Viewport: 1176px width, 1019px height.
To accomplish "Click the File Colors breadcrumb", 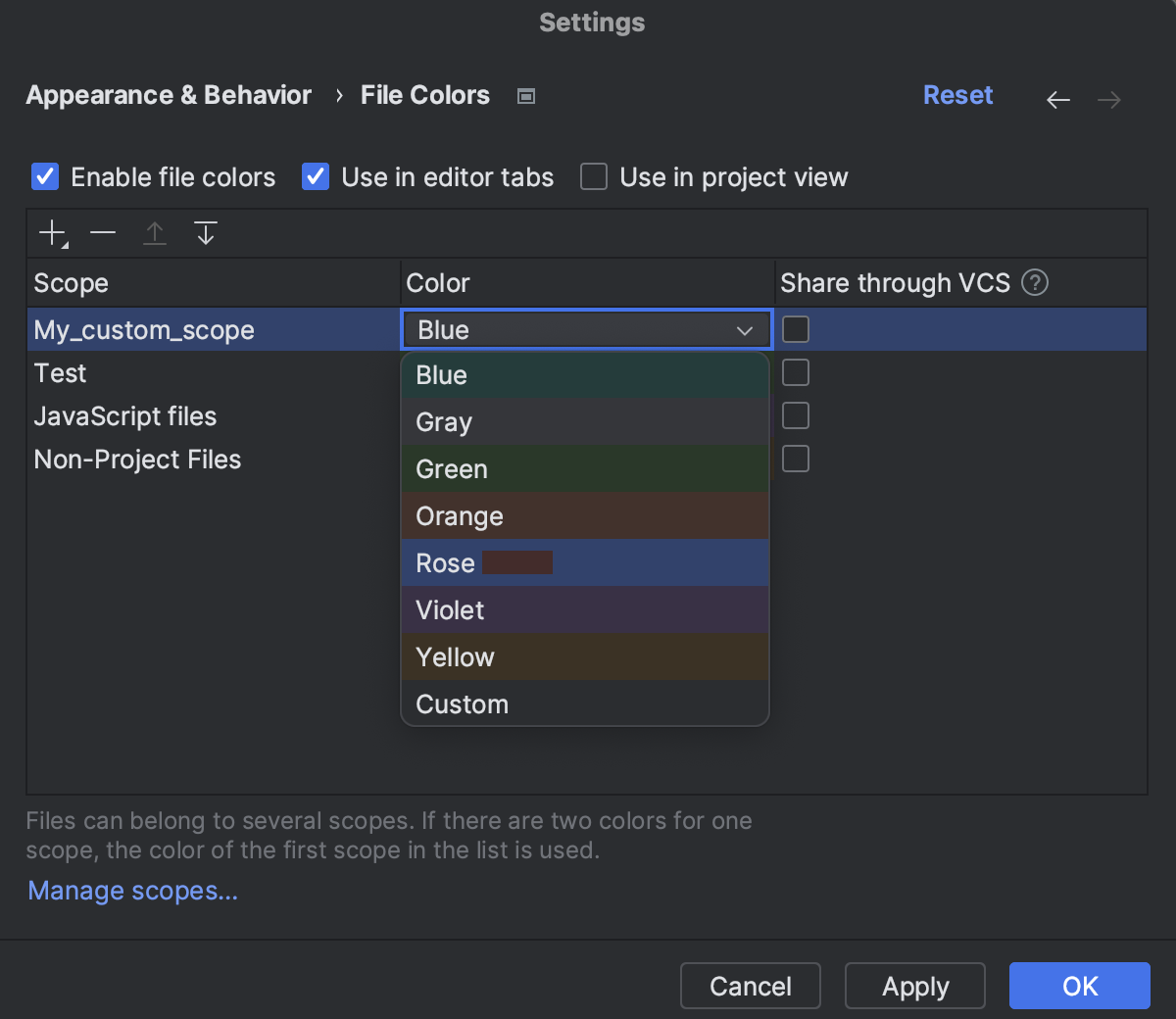I will point(424,95).
